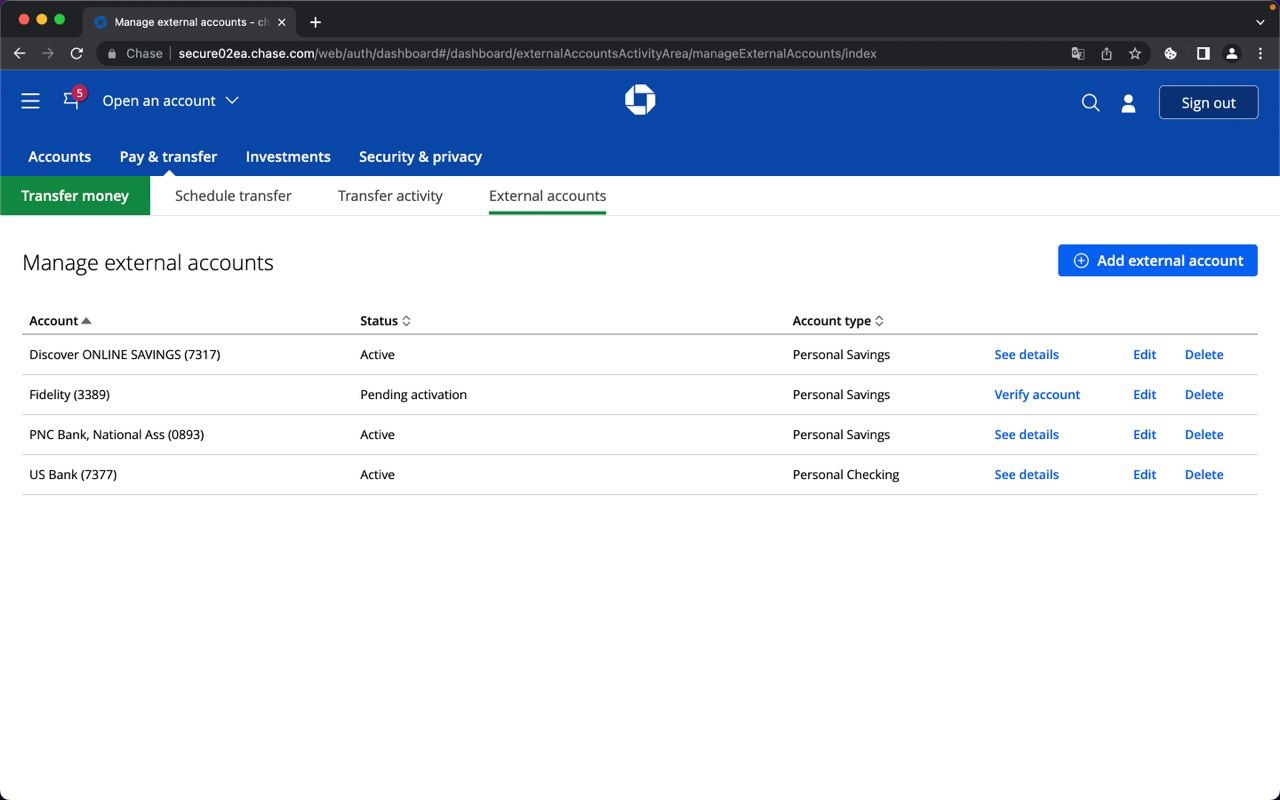The height and width of the screenshot is (800, 1280).
Task: Open the search magnifier icon
Action: pyautogui.click(x=1090, y=103)
